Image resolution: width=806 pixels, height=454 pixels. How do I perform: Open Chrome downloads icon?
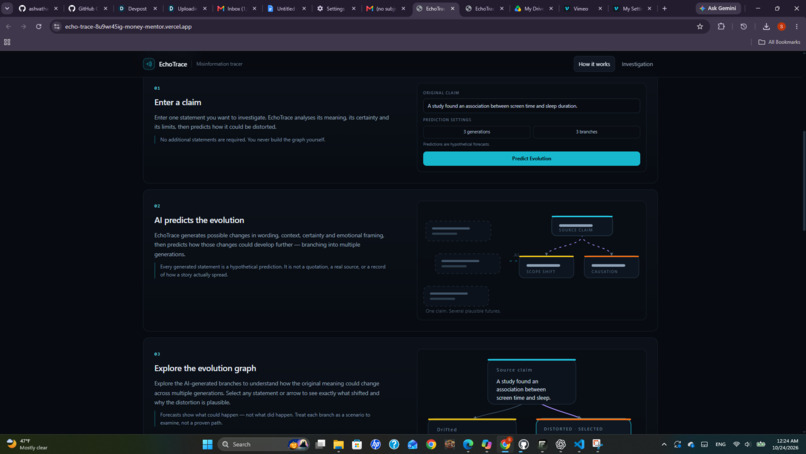tap(766, 27)
